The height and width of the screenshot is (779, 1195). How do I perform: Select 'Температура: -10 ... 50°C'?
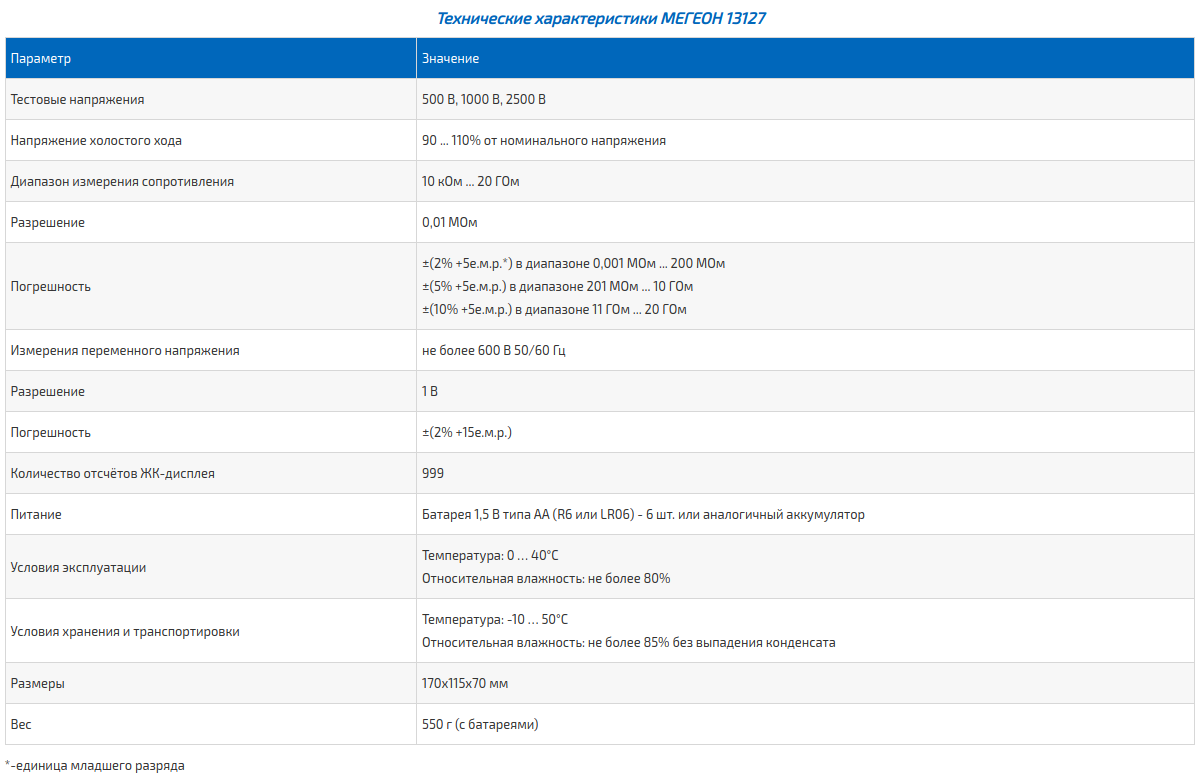click(x=495, y=620)
